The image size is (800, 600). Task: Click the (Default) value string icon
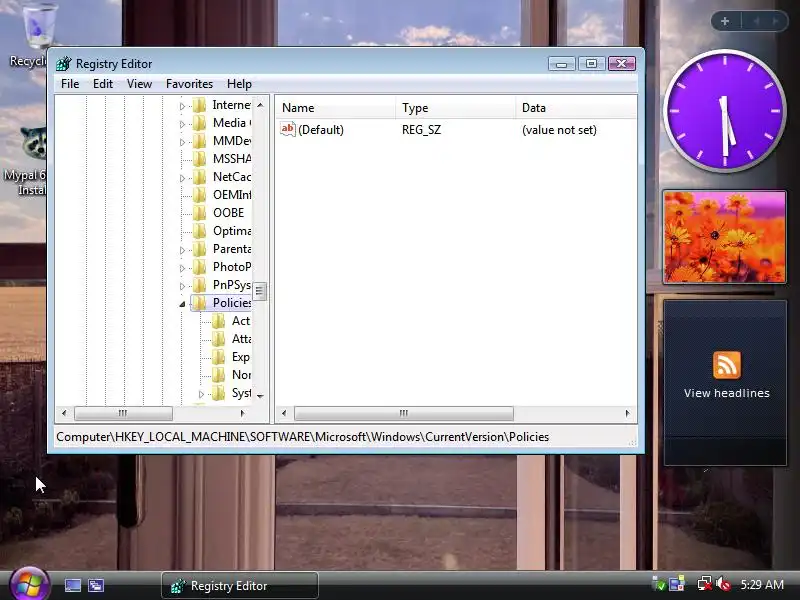point(288,129)
